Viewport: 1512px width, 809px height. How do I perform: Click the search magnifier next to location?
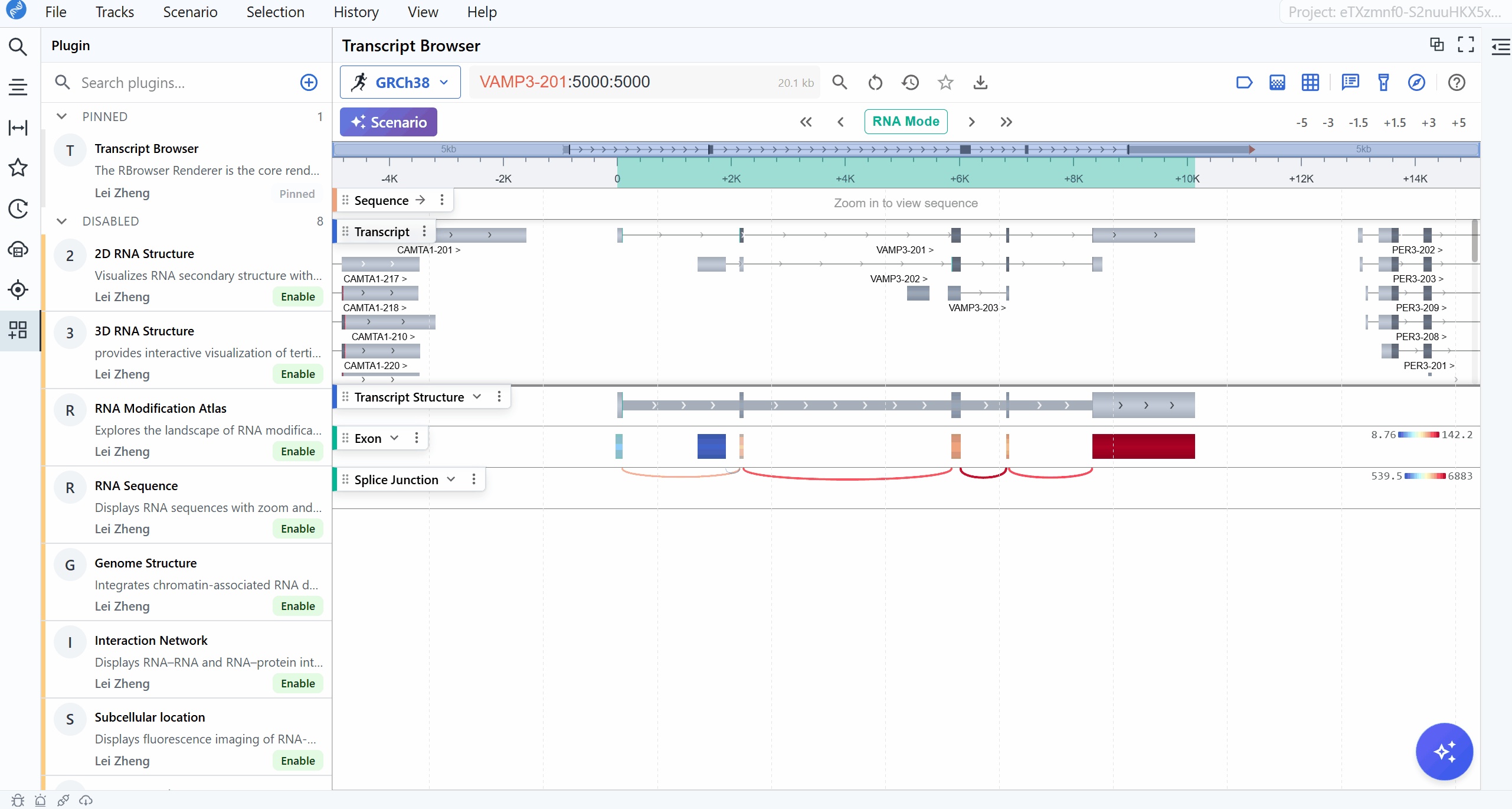[x=840, y=82]
